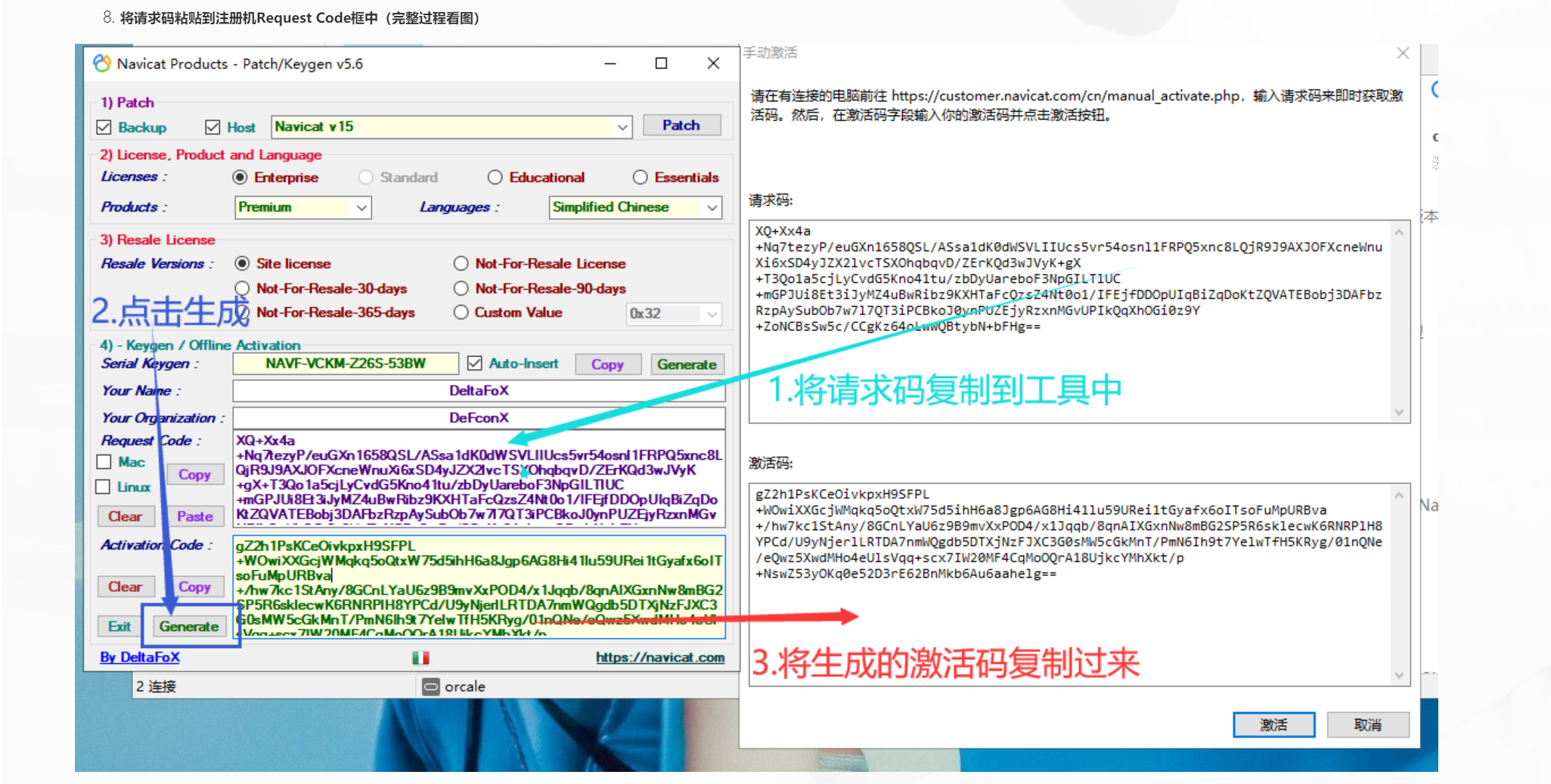Clear the Activation Code box
The height and width of the screenshot is (784, 1551).
tap(125, 587)
